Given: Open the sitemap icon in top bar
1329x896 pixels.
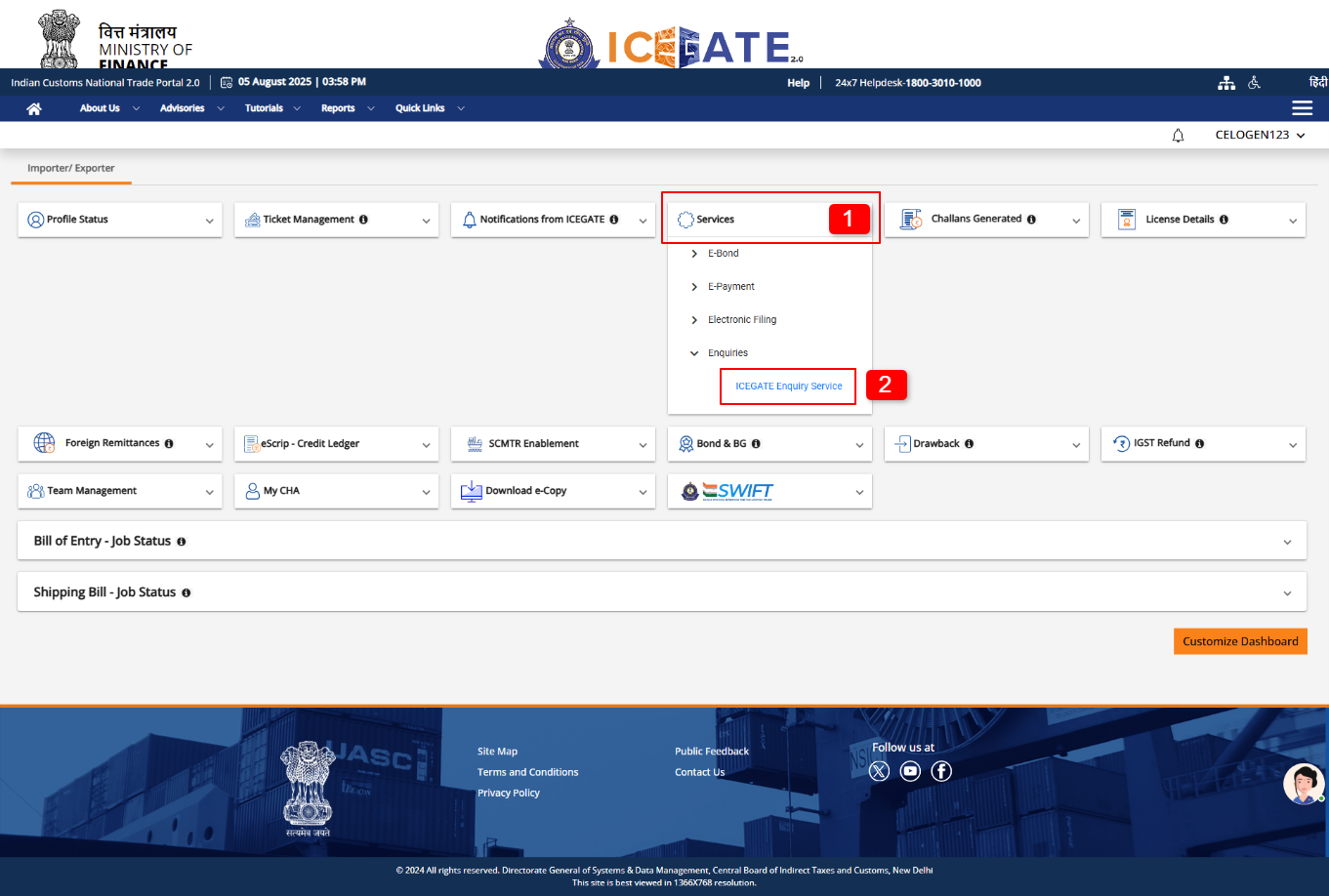Looking at the screenshot, I should 1226,83.
